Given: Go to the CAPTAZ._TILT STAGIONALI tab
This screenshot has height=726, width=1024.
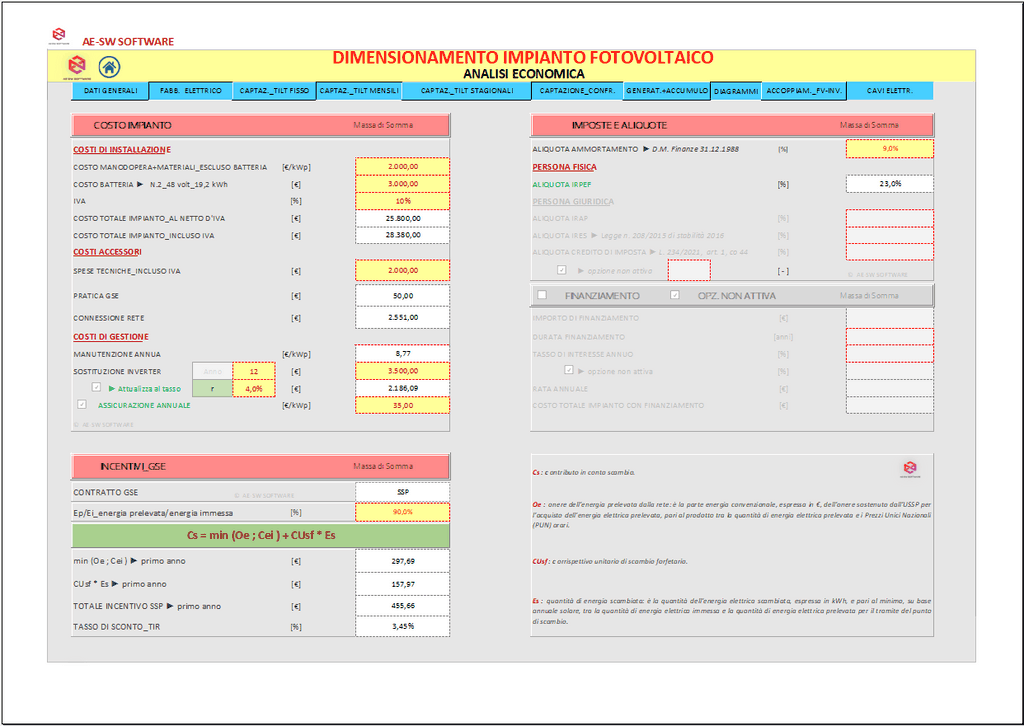Looking at the screenshot, I should [466, 91].
